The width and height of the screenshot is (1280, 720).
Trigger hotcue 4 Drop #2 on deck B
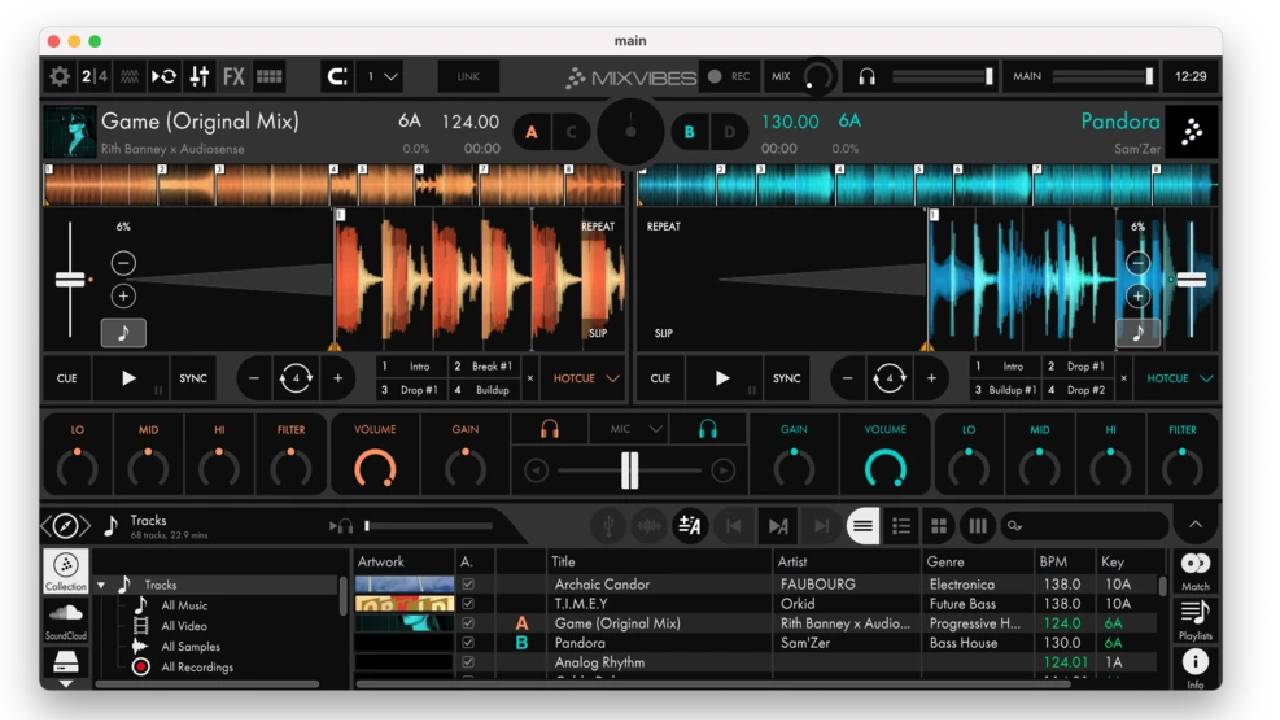(1078, 390)
